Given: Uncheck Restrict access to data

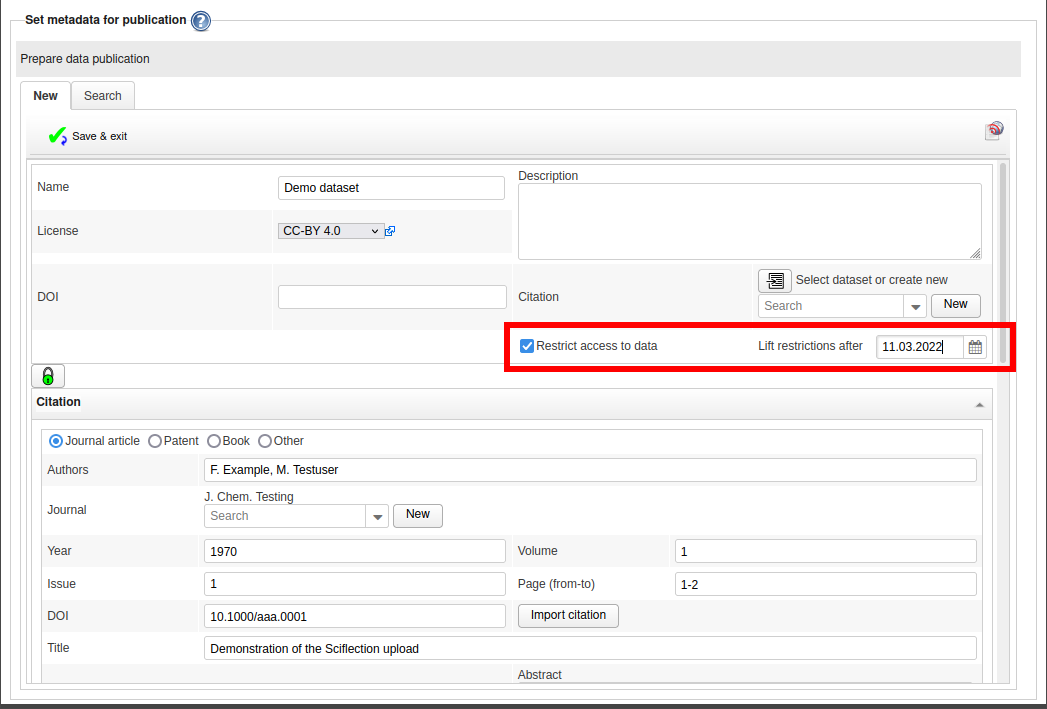Looking at the screenshot, I should (x=527, y=346).
